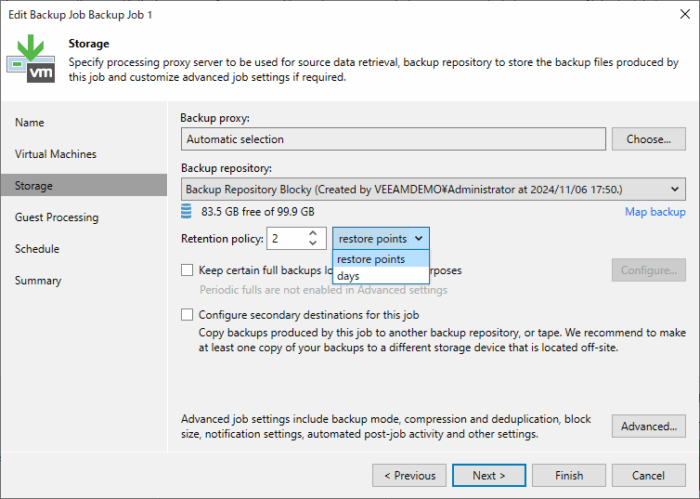Viewport: 700px width, 499px height.
Task: Go to the Schedule wizard step
Action: pos(84,249)
